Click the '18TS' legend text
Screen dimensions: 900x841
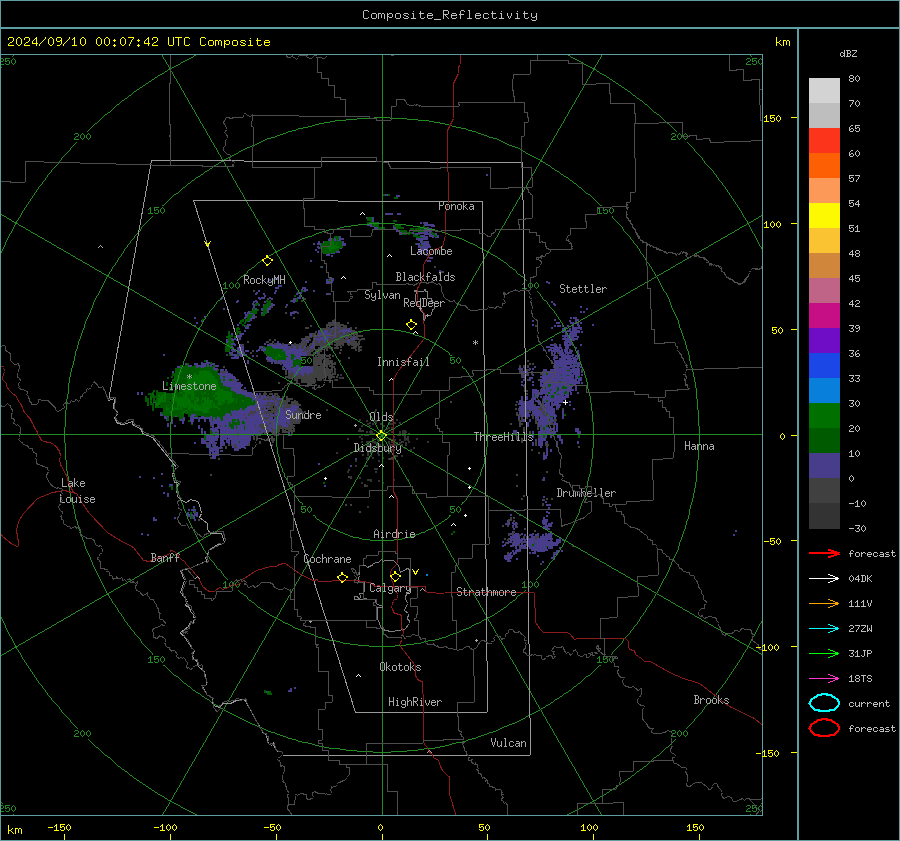tap(860, 679)
